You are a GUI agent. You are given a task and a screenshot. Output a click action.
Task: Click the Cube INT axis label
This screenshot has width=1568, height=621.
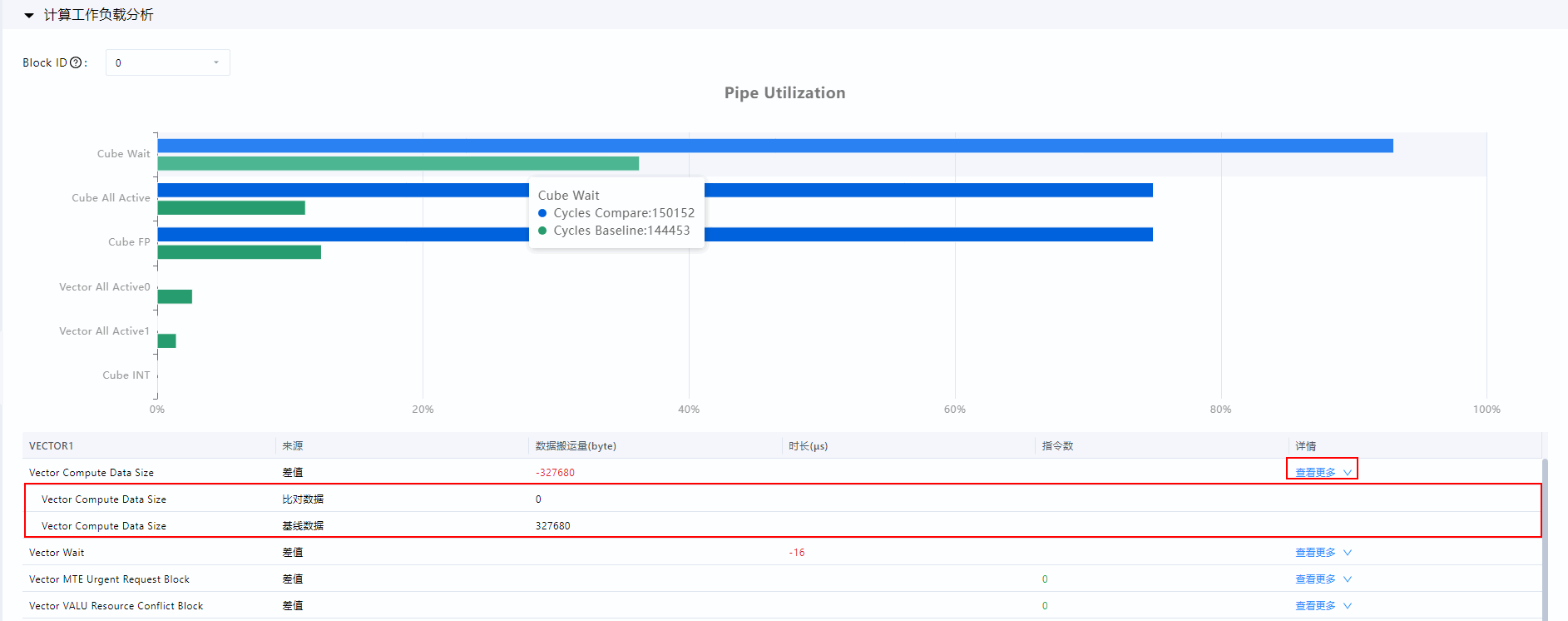(126, 375)
